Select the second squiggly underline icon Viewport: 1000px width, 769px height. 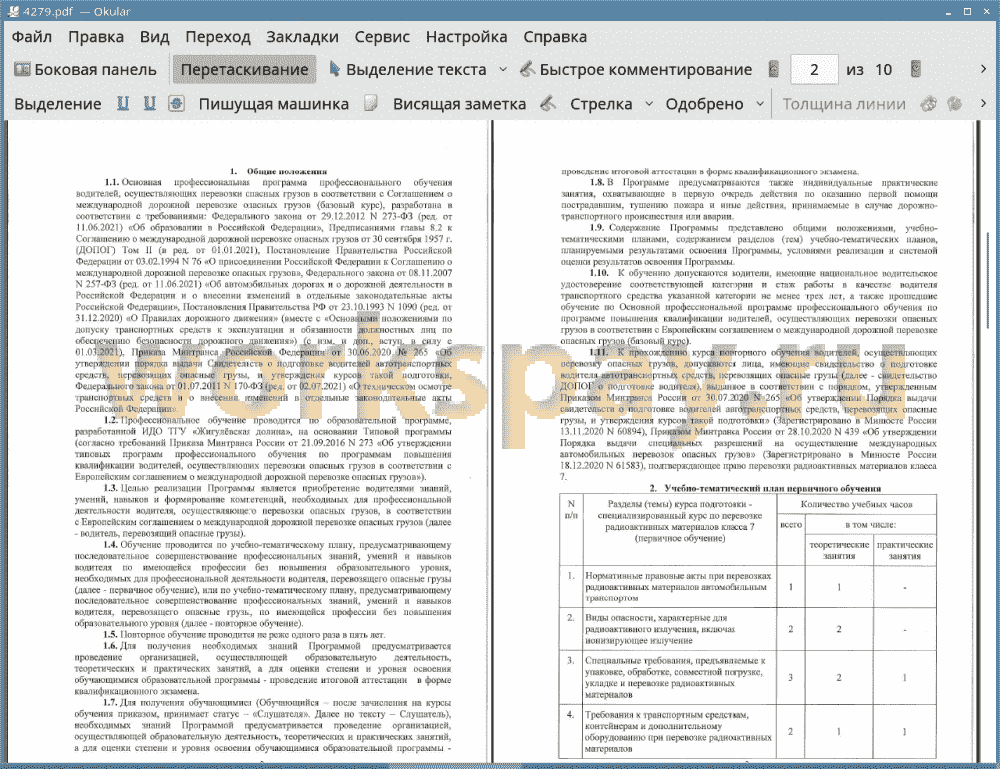149,104
